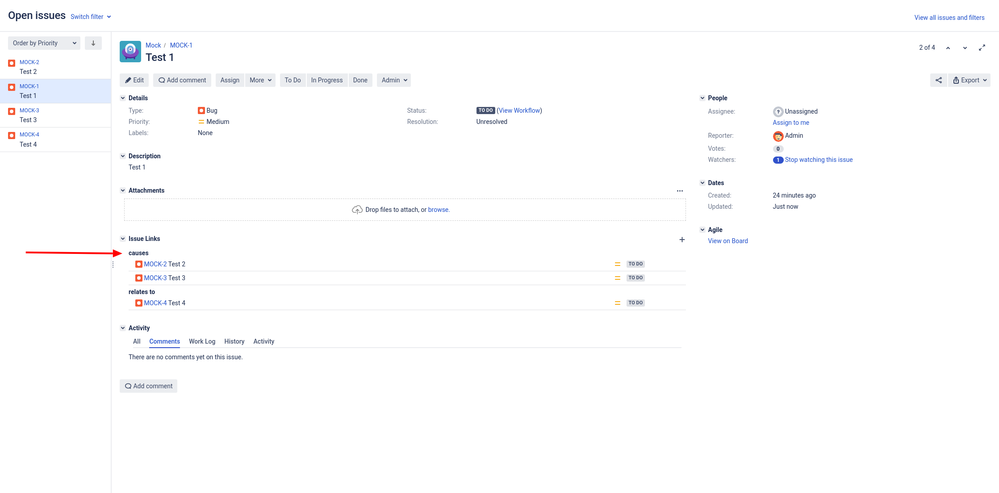Click Add comment in the toolbar

point(182,80)
